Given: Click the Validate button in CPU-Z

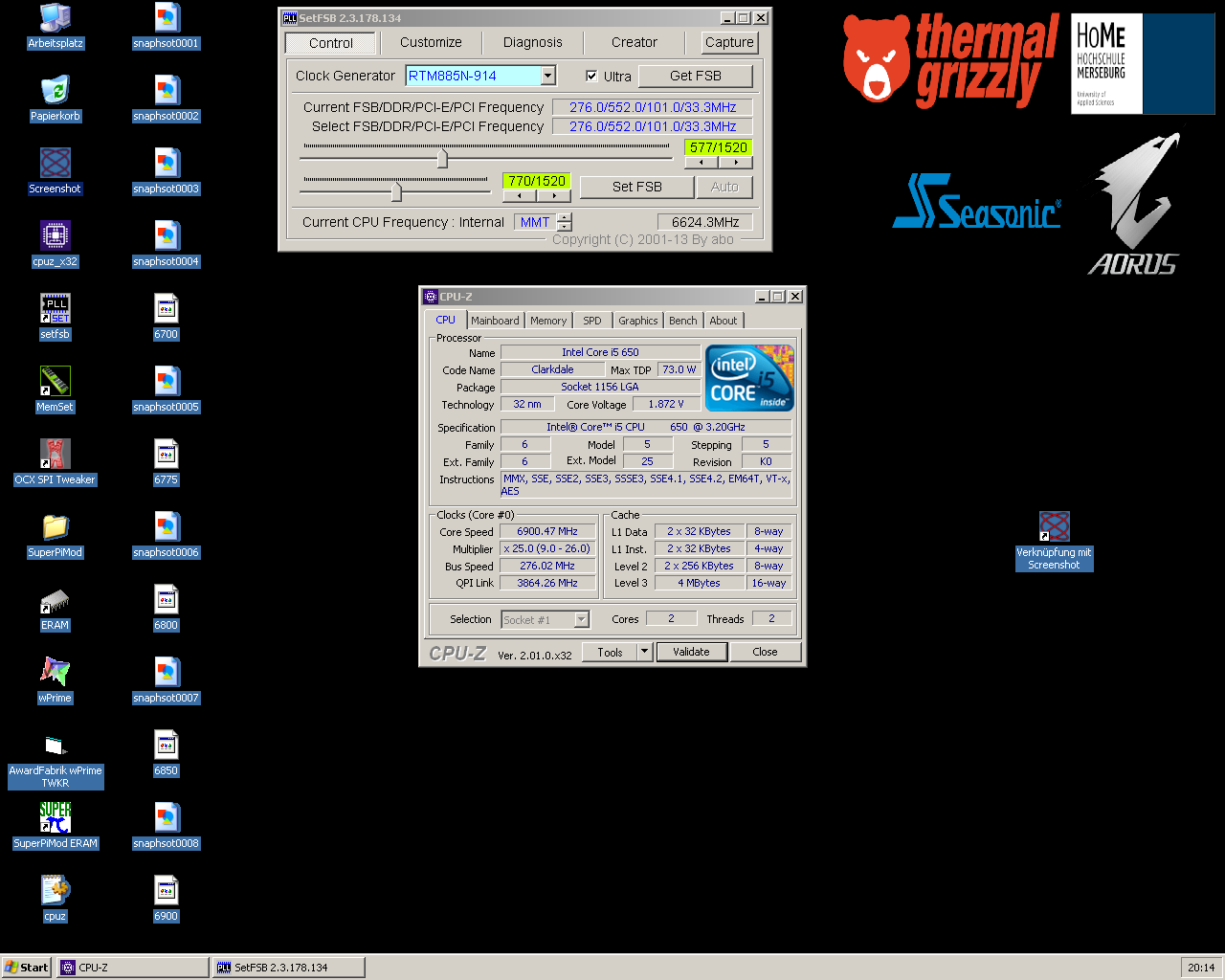Looking at the screenshot, I should [x=691, y=652].
